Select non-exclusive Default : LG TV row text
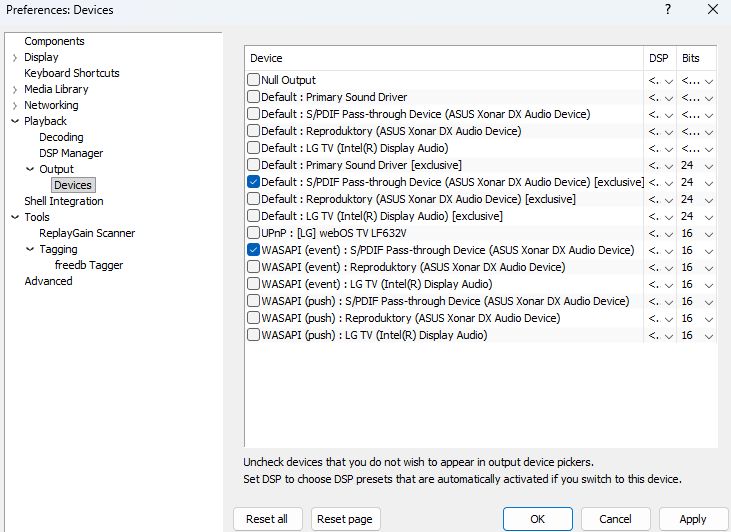The height and width of the screenshot is (532, 731). click(354, 148)
